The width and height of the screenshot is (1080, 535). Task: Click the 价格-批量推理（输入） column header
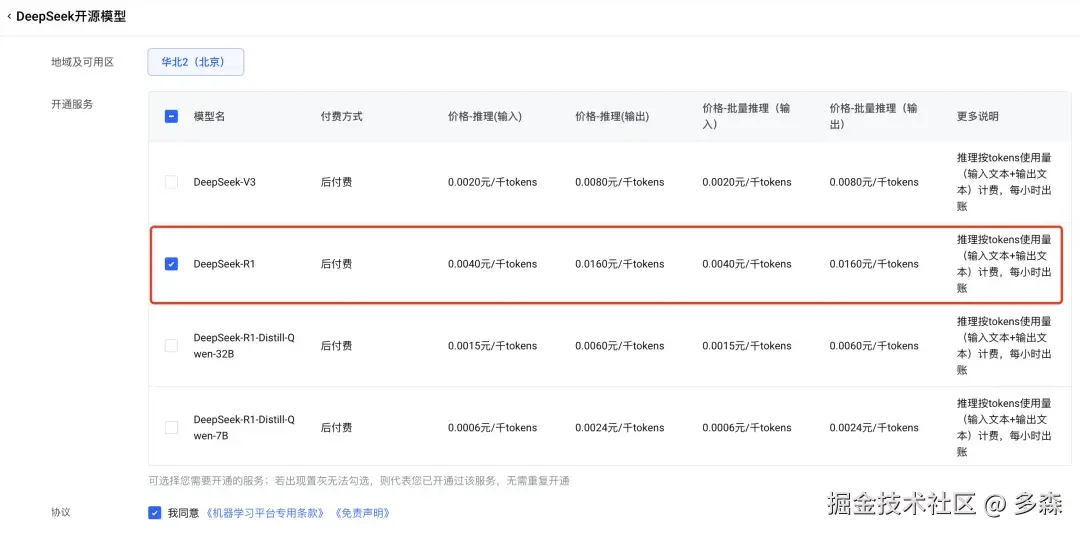[x=746, y=116]
